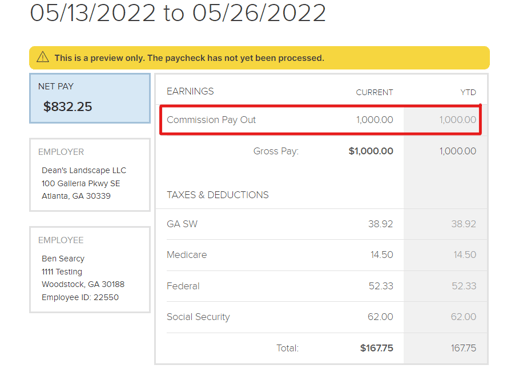Image resolution: width=515 pixels, height=369 pixels.
Task: Click the pay period date range heading
Action: coord(178,13)
